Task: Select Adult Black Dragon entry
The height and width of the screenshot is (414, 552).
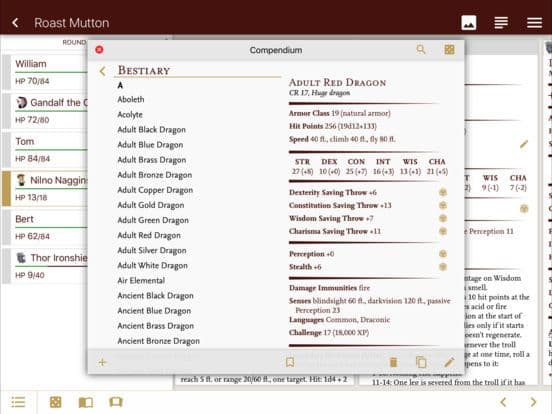Action: pyautogui.click(x=151, y=130)
